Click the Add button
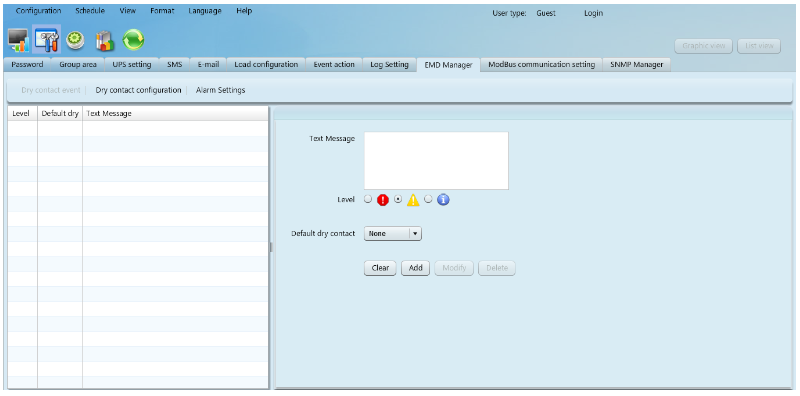Viewport: 800px width, 396px height. pos(415,268)
